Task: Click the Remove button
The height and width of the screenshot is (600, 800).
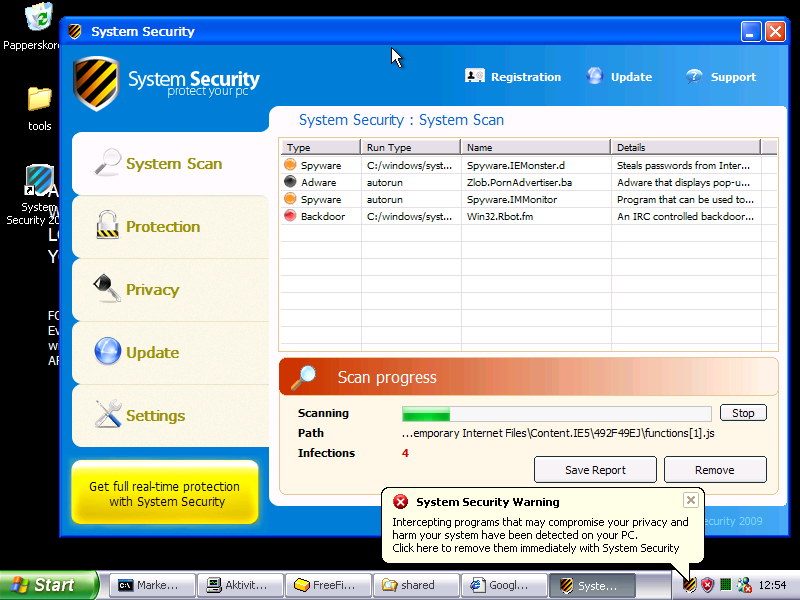Action: tap(715, 470)
